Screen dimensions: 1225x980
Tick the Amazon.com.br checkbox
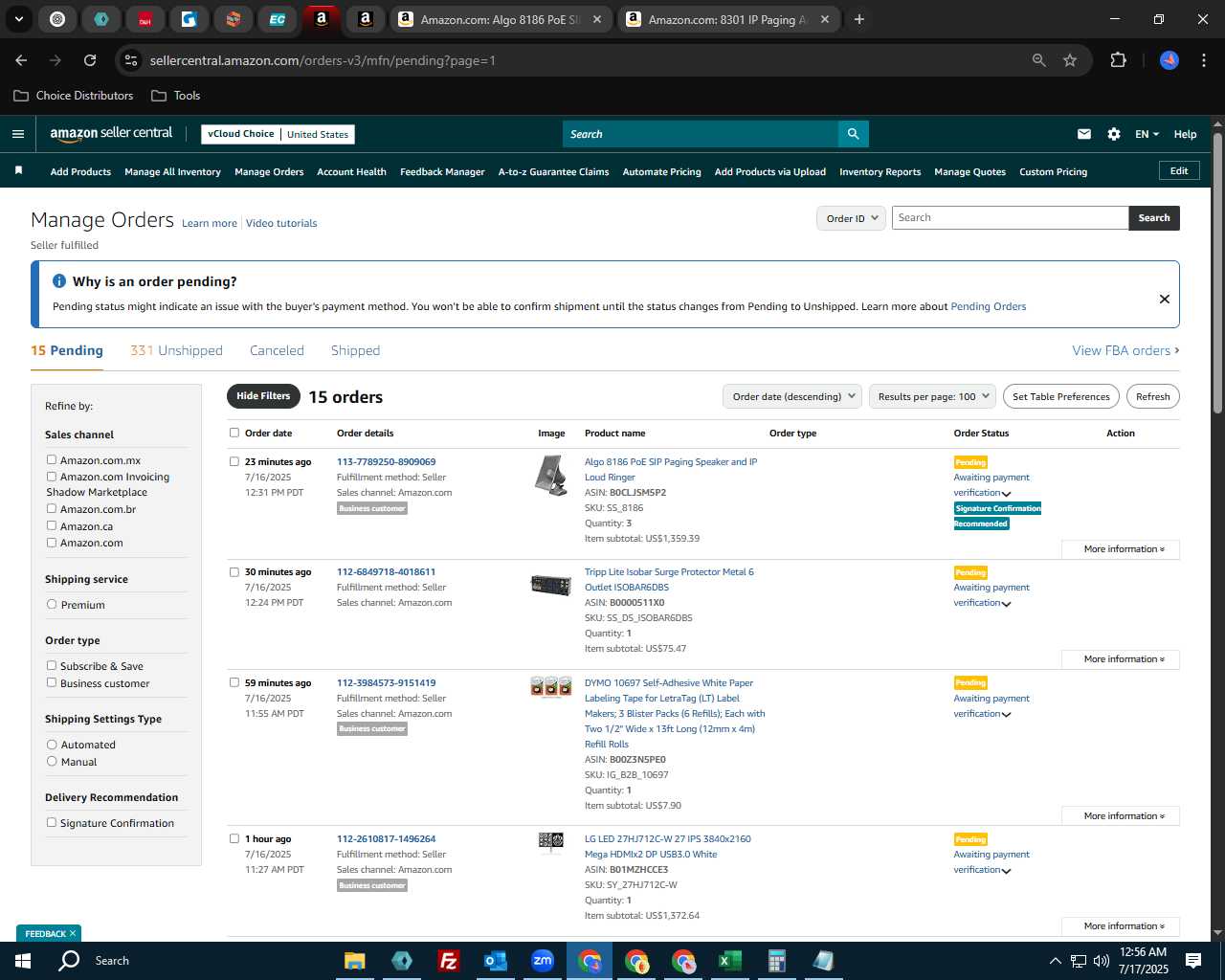click(52, 508)
